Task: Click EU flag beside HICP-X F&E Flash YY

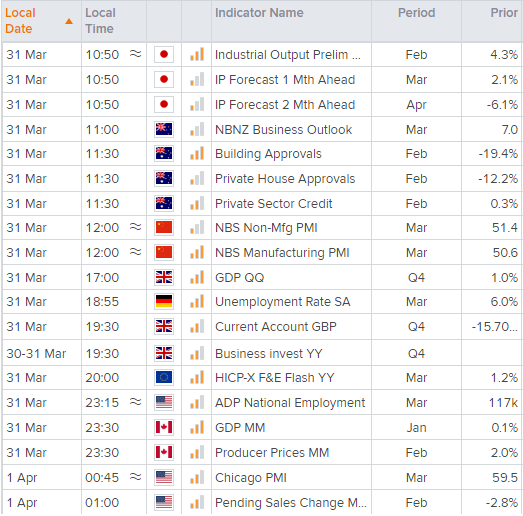Action: point(164,378)
